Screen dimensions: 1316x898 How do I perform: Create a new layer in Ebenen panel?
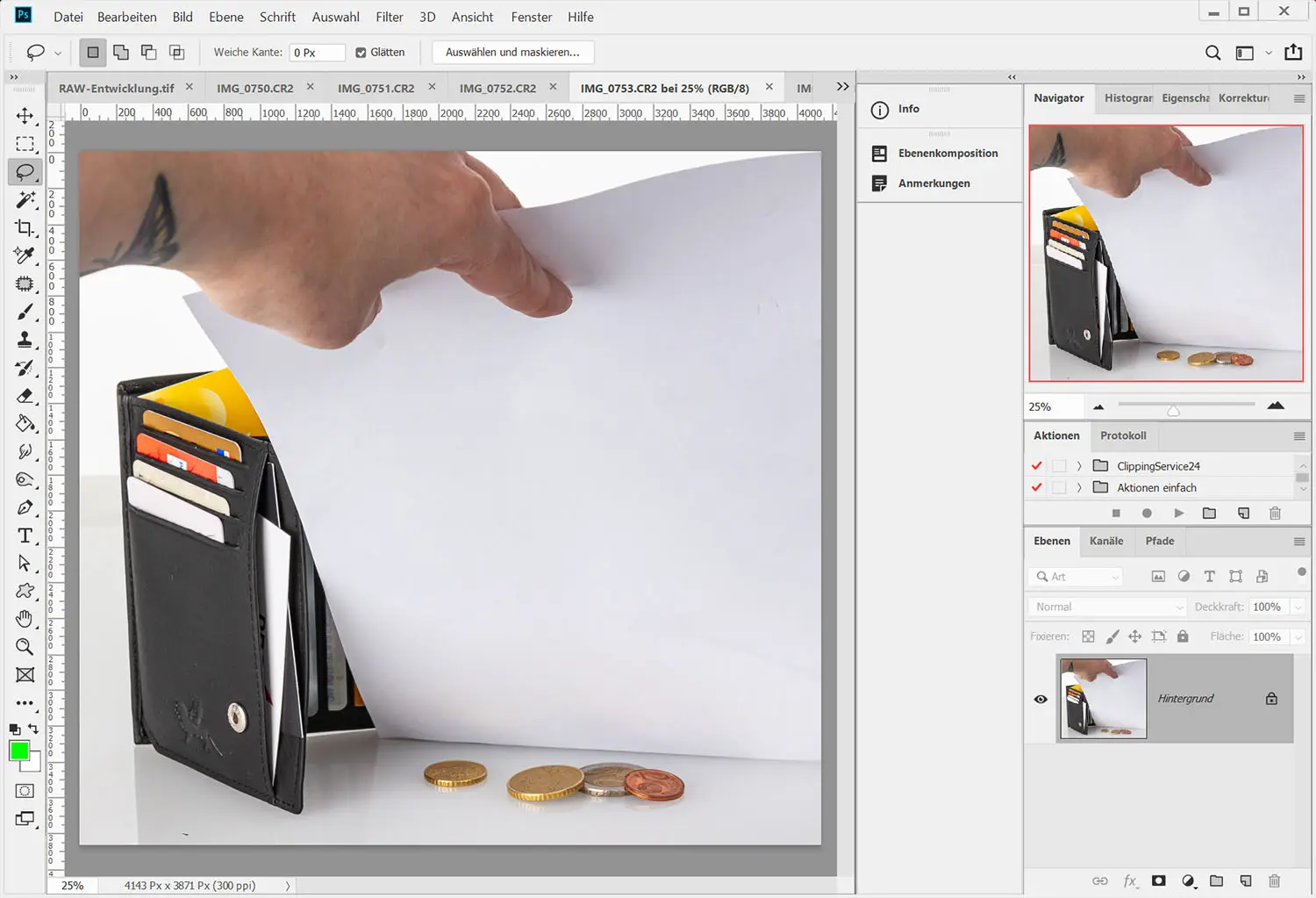tap(1245, 880)
